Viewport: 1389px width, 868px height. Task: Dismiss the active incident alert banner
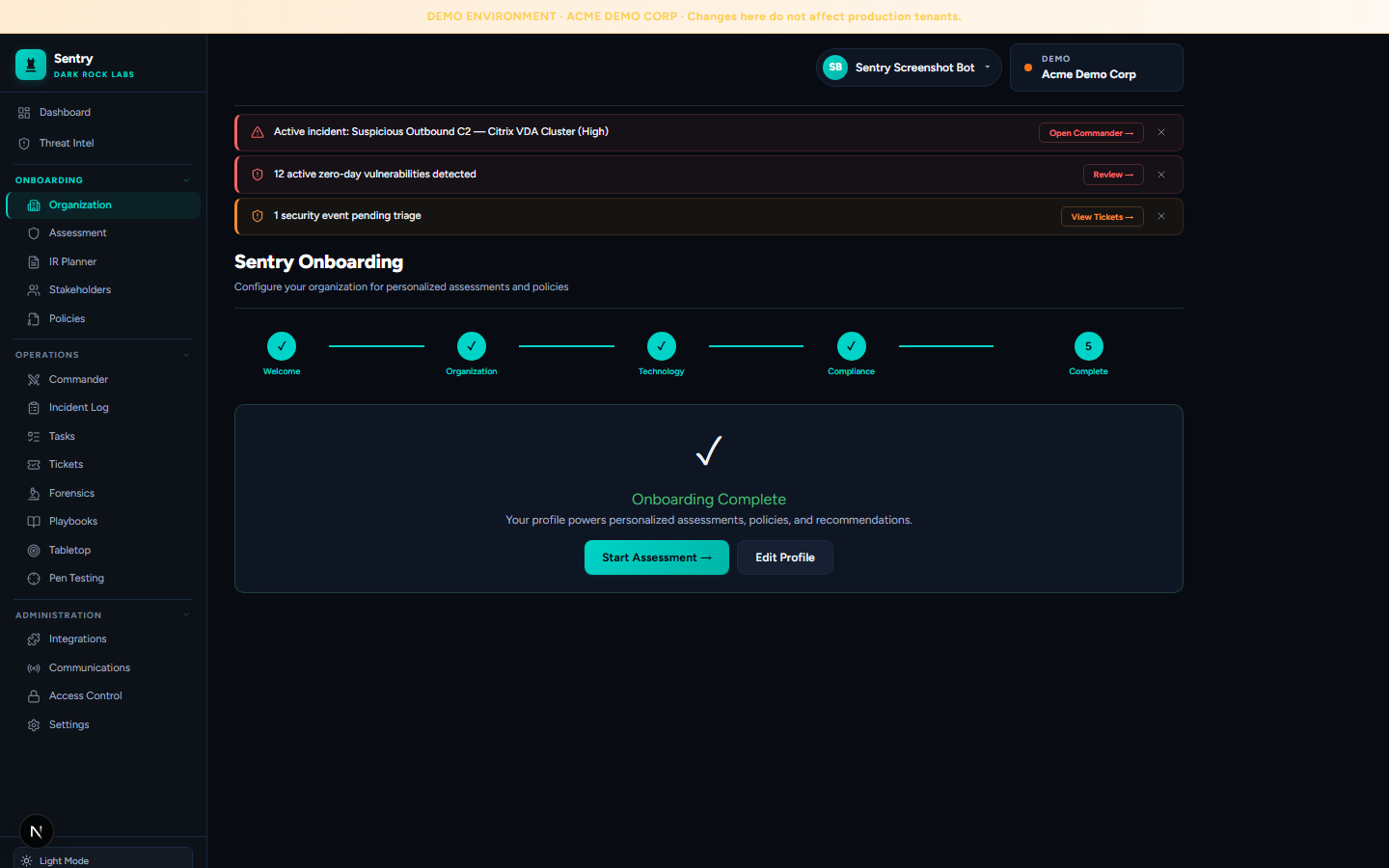click(x=1161, y=133)
